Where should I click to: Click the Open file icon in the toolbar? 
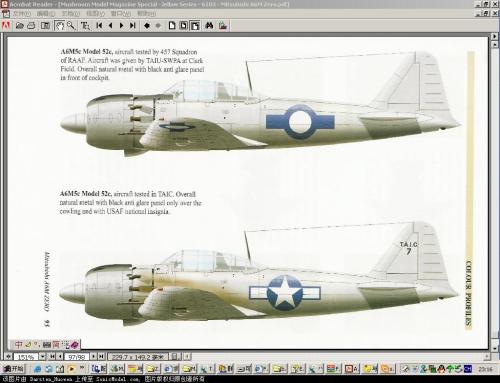[x=20, y=25]
